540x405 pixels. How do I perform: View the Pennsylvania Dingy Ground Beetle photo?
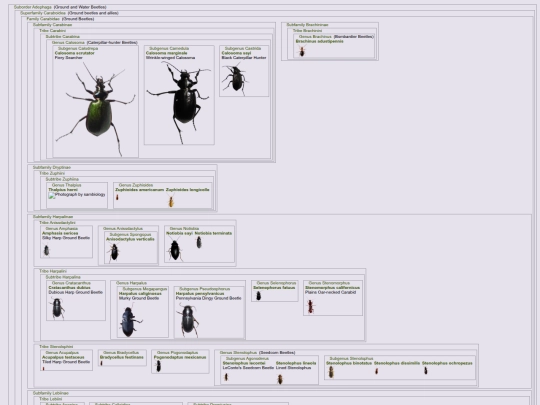[188, 320]
